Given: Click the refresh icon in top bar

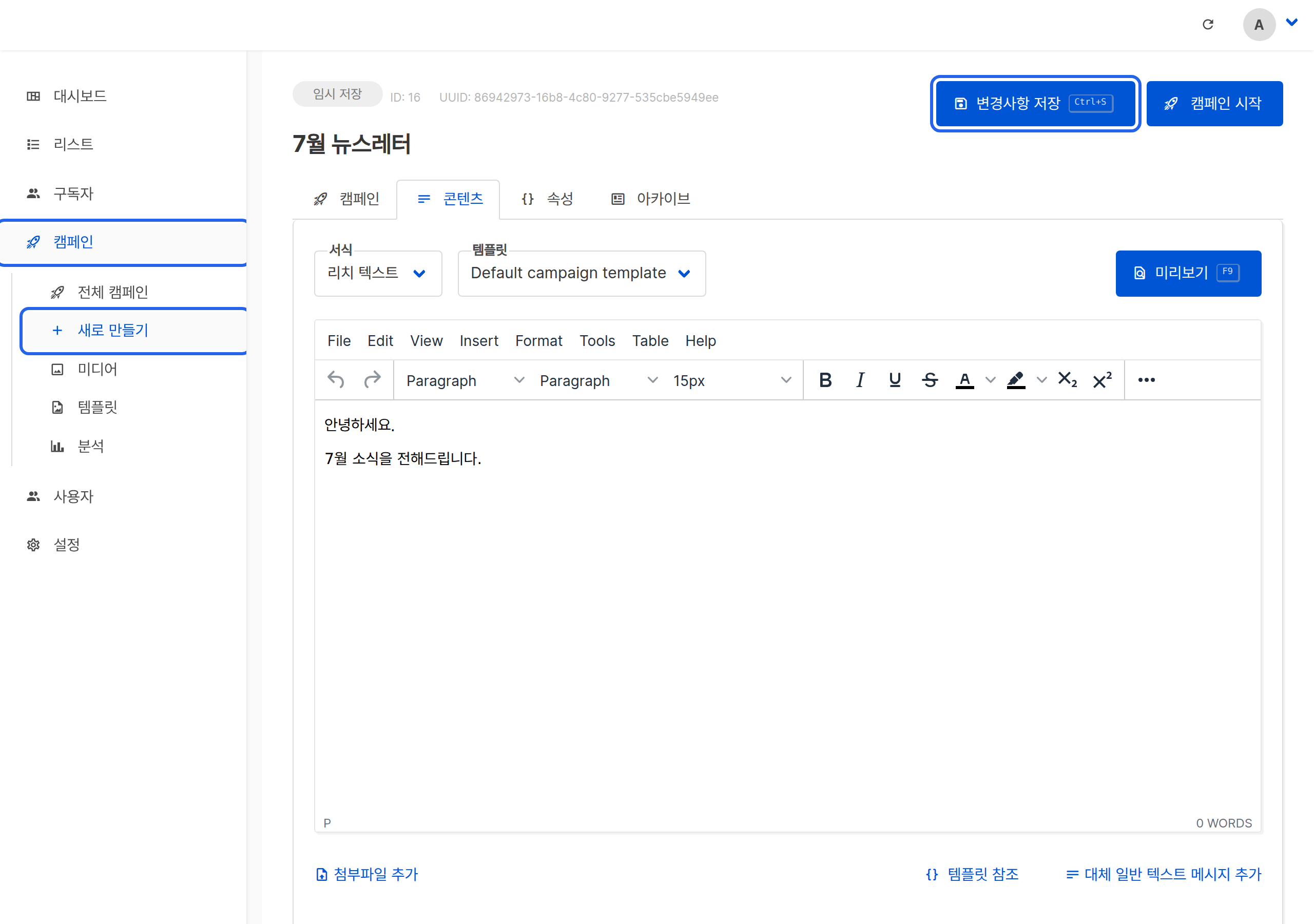Looking at the screenshot, I should 1208,25.
